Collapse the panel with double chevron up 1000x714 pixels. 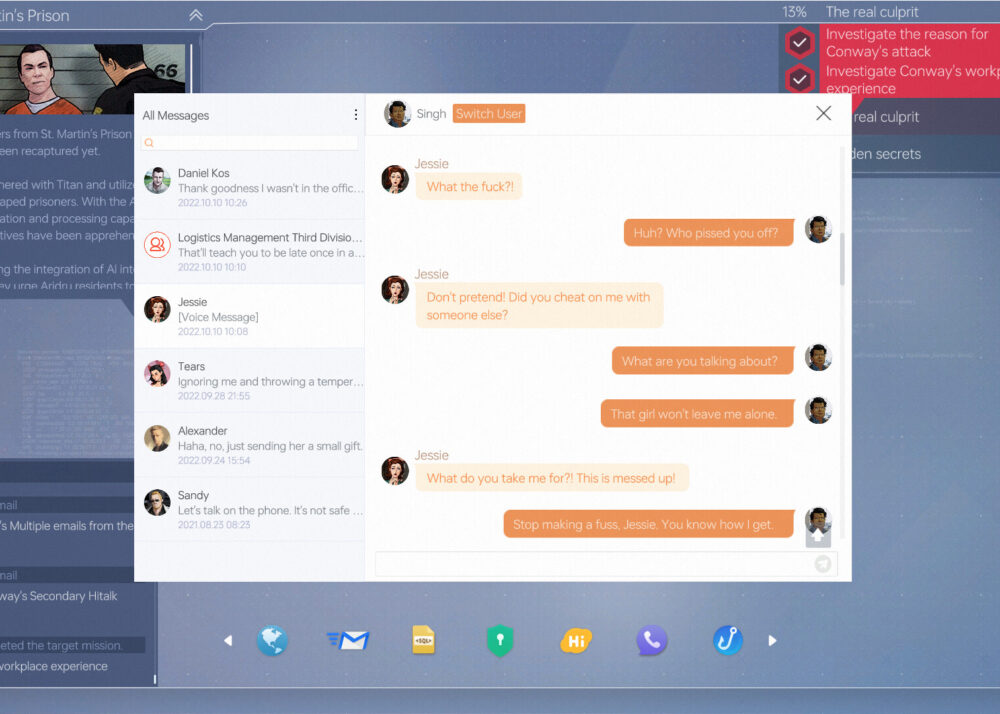click(x=196, y=15)
